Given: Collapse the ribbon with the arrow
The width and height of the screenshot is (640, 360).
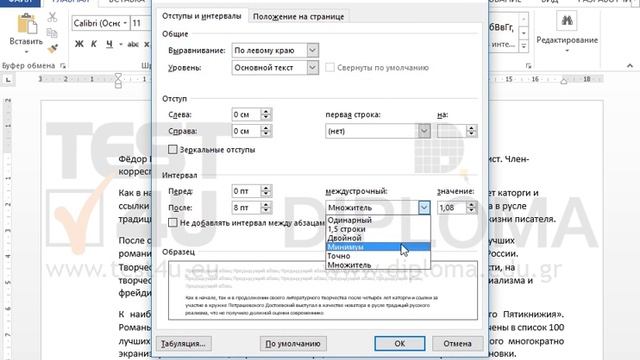Looking at the screenshot, I should pos(630,65).
